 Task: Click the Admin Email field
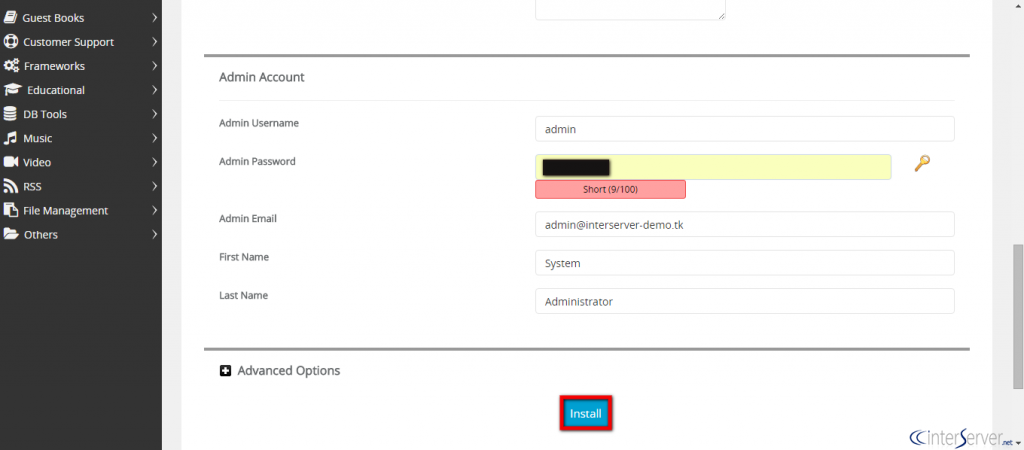click(x=744, y=225)
